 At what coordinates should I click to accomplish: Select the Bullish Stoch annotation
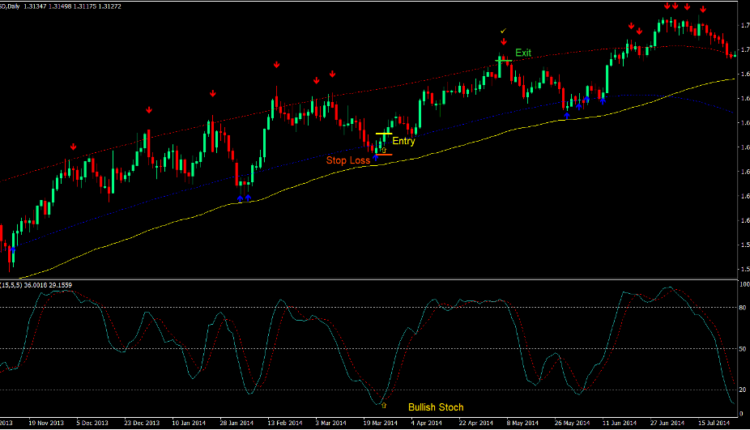[x=436, y=408]
